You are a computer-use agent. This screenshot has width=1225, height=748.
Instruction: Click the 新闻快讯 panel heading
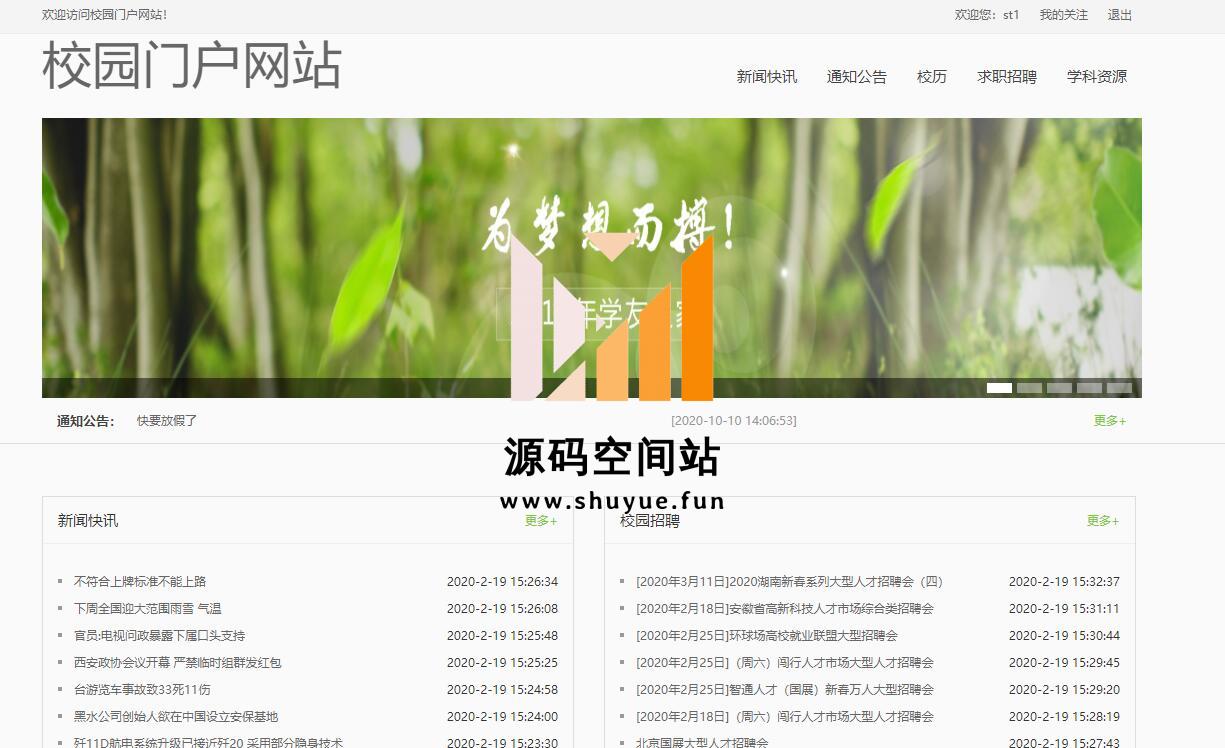88,520
